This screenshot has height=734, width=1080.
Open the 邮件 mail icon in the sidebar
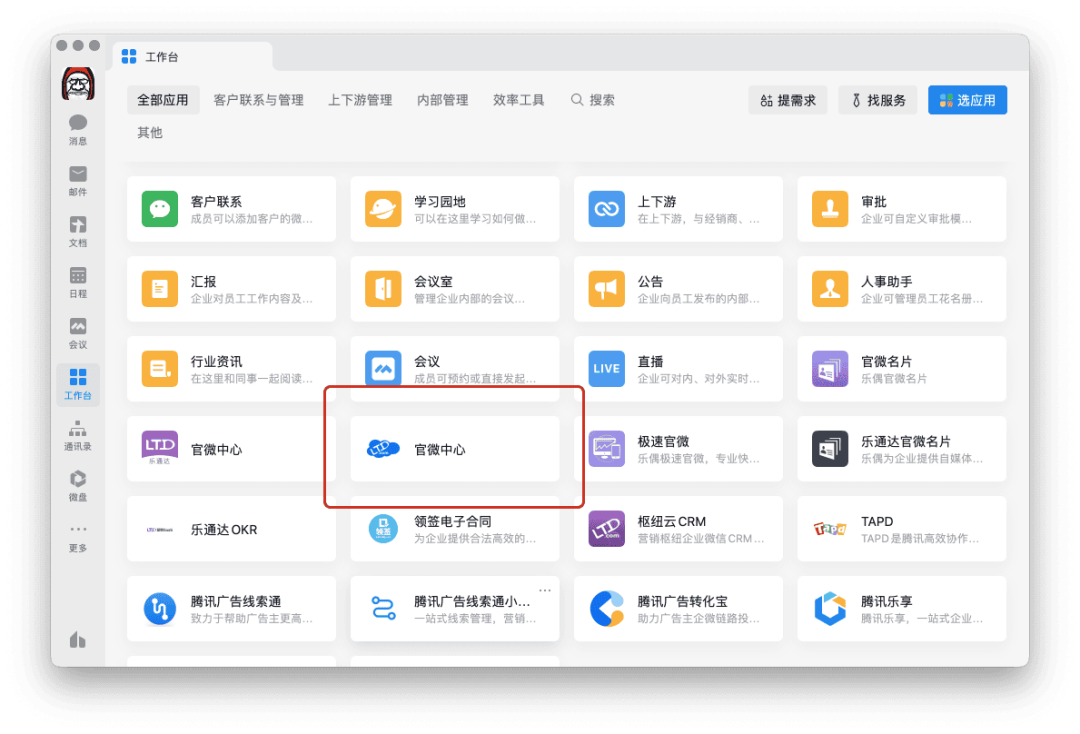tap(78, 180)
